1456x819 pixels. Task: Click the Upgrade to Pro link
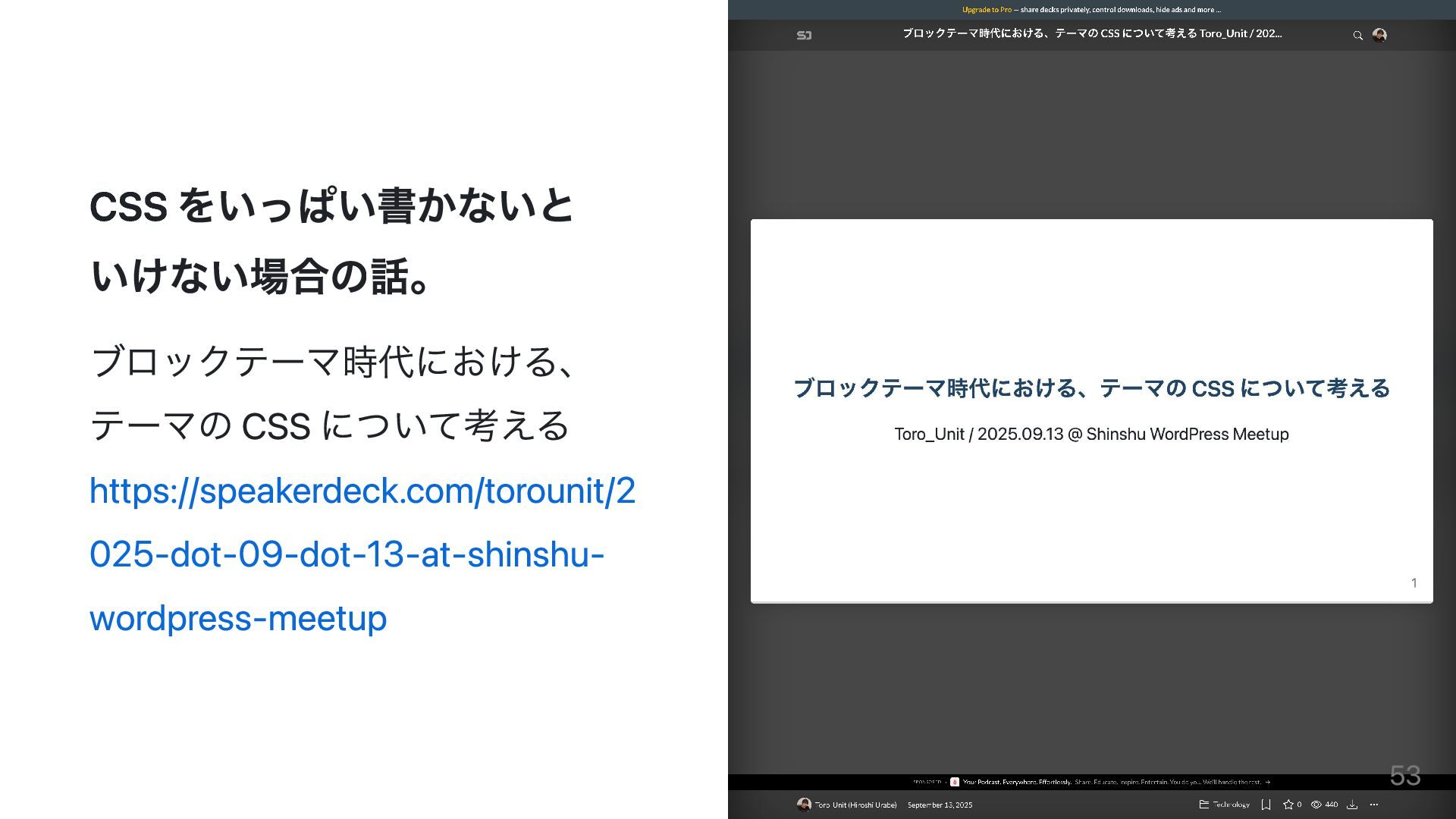[x=987, y=10]
